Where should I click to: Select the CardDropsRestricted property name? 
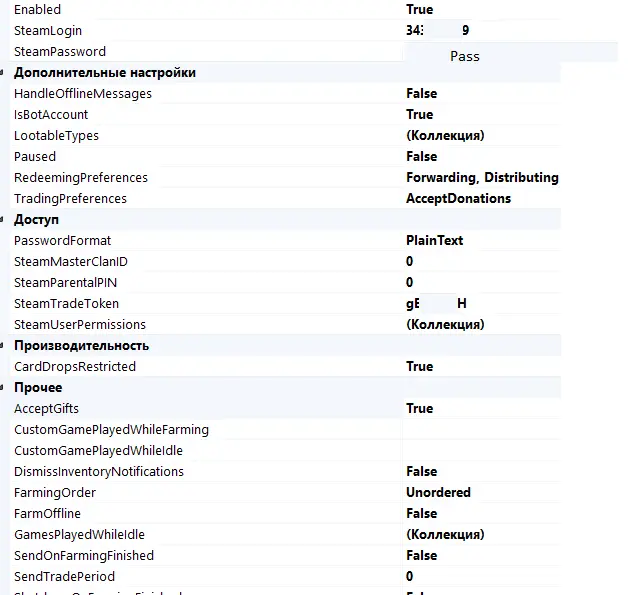pyautogui.click(x=75, y=367)
